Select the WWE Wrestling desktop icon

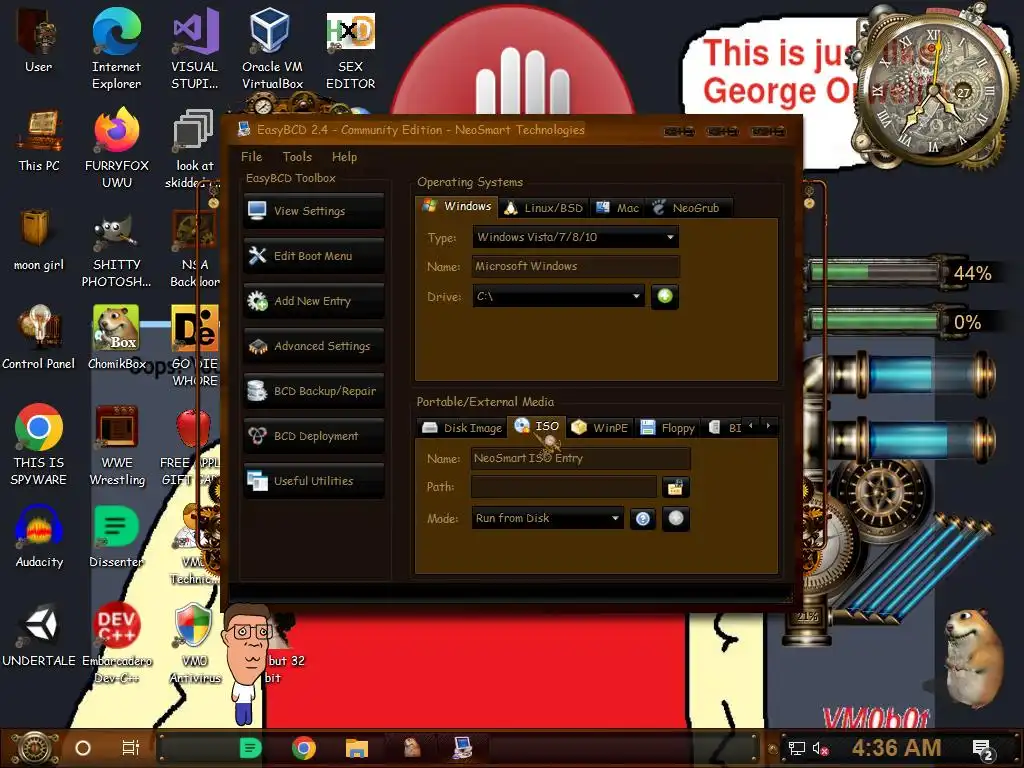coord(116,445)
